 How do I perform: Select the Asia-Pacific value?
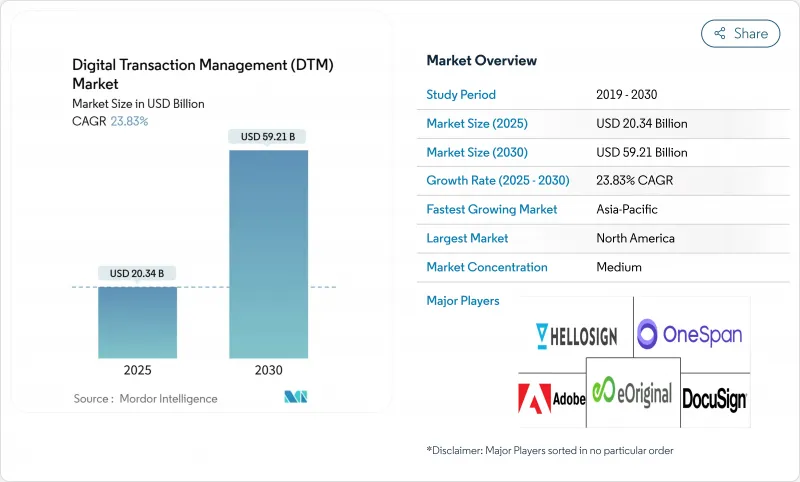click(627, 210)
